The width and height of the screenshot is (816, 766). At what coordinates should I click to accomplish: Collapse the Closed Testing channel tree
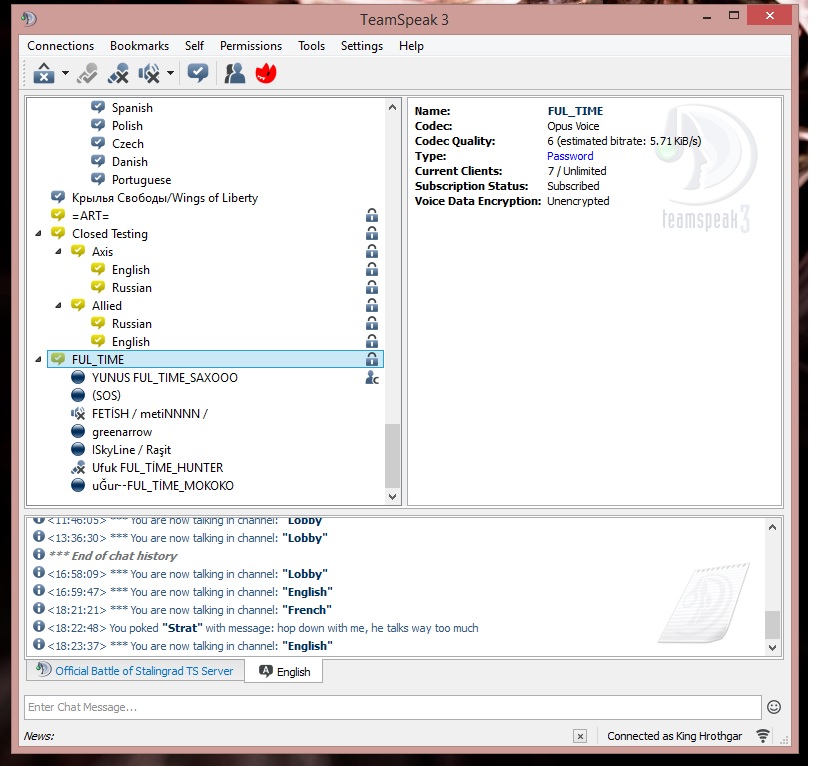pyautogui.click(x=39, y=234)
